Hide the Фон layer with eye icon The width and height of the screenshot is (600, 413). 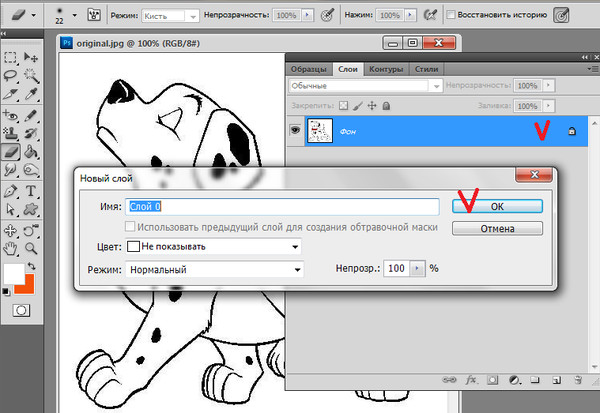[295, 131]
